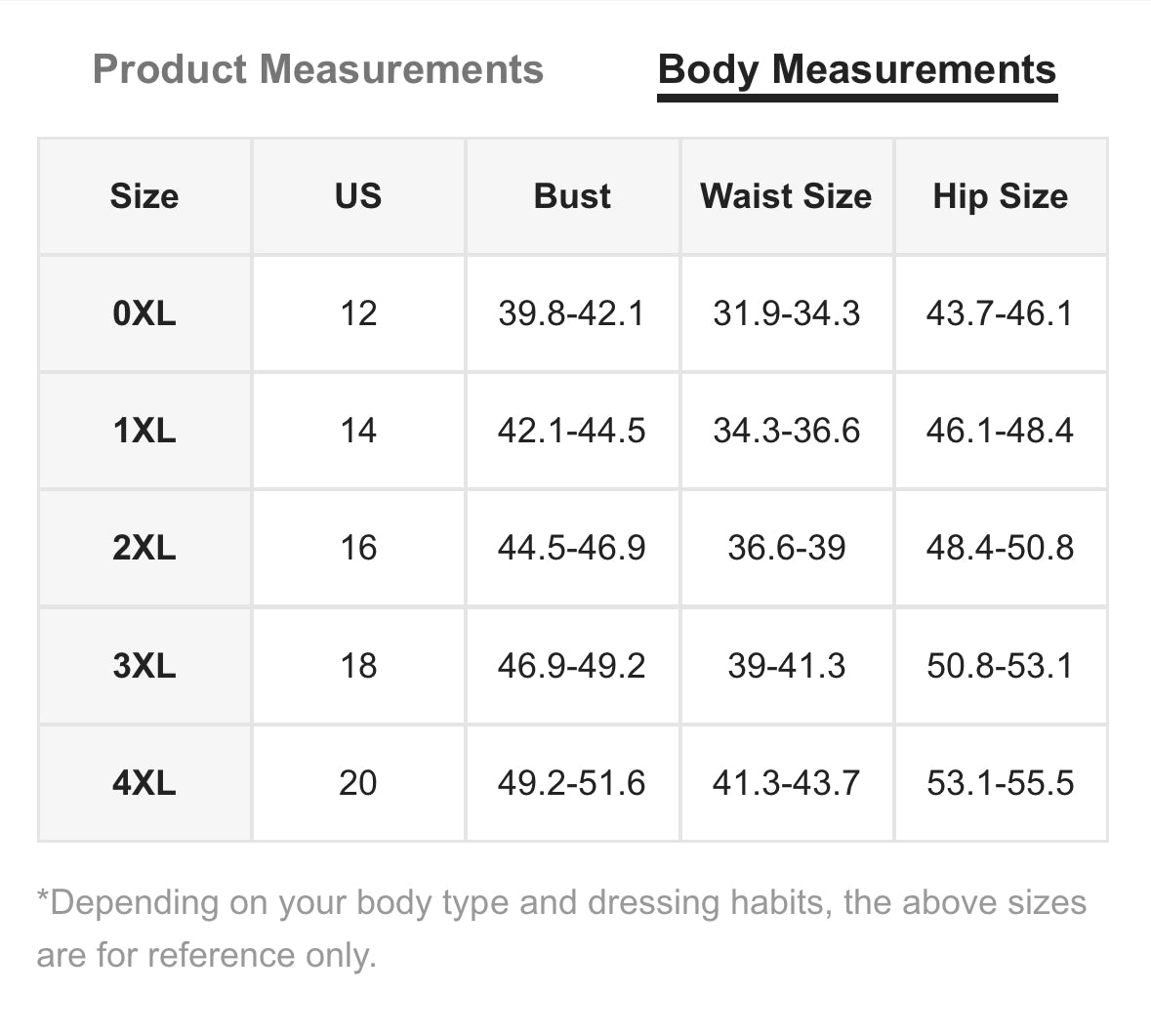Click the Size column header
Image resolution: width=1151 pixels, height=1036 pixels.
[144, 196]
